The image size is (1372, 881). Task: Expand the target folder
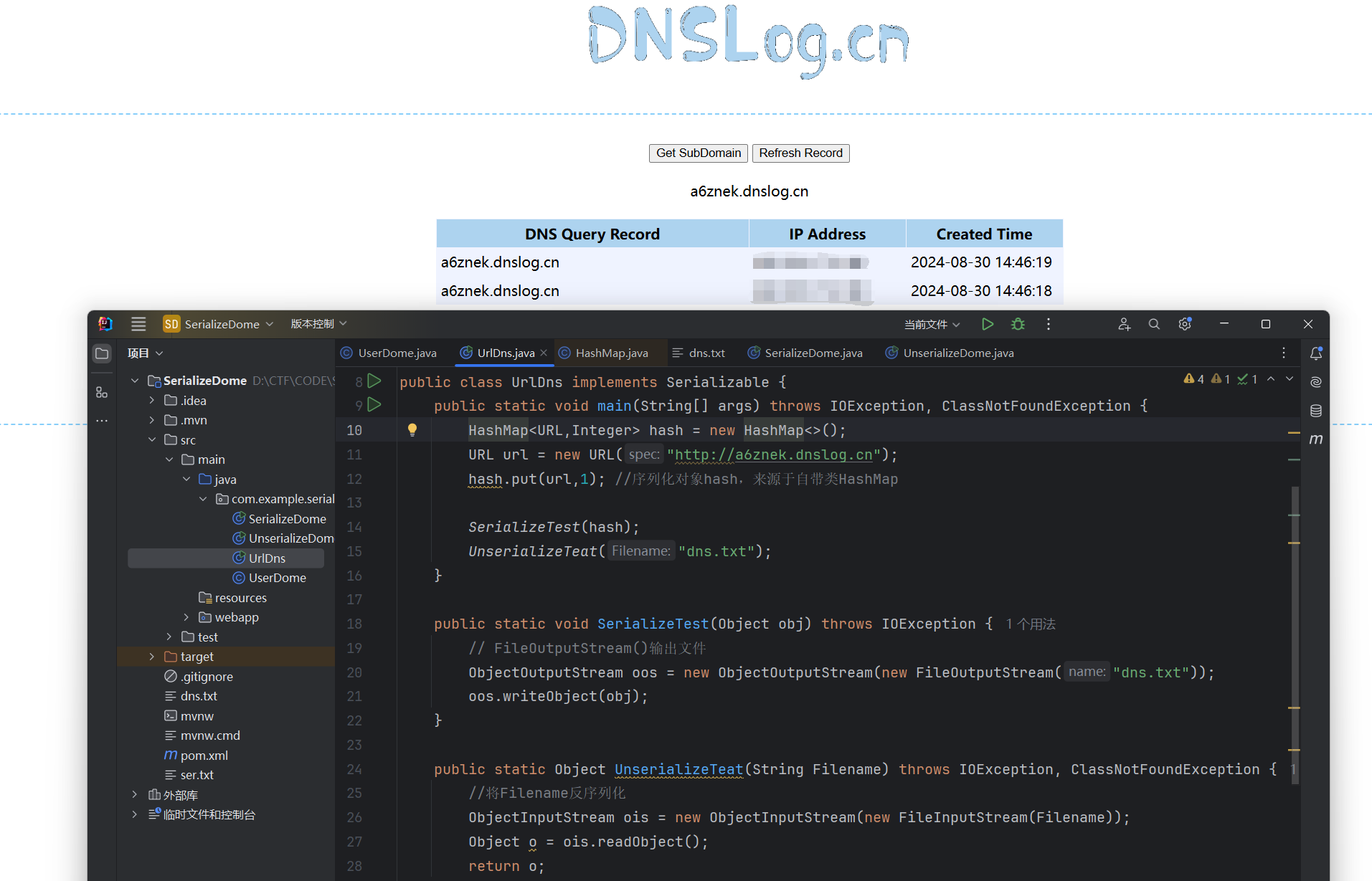152,657
